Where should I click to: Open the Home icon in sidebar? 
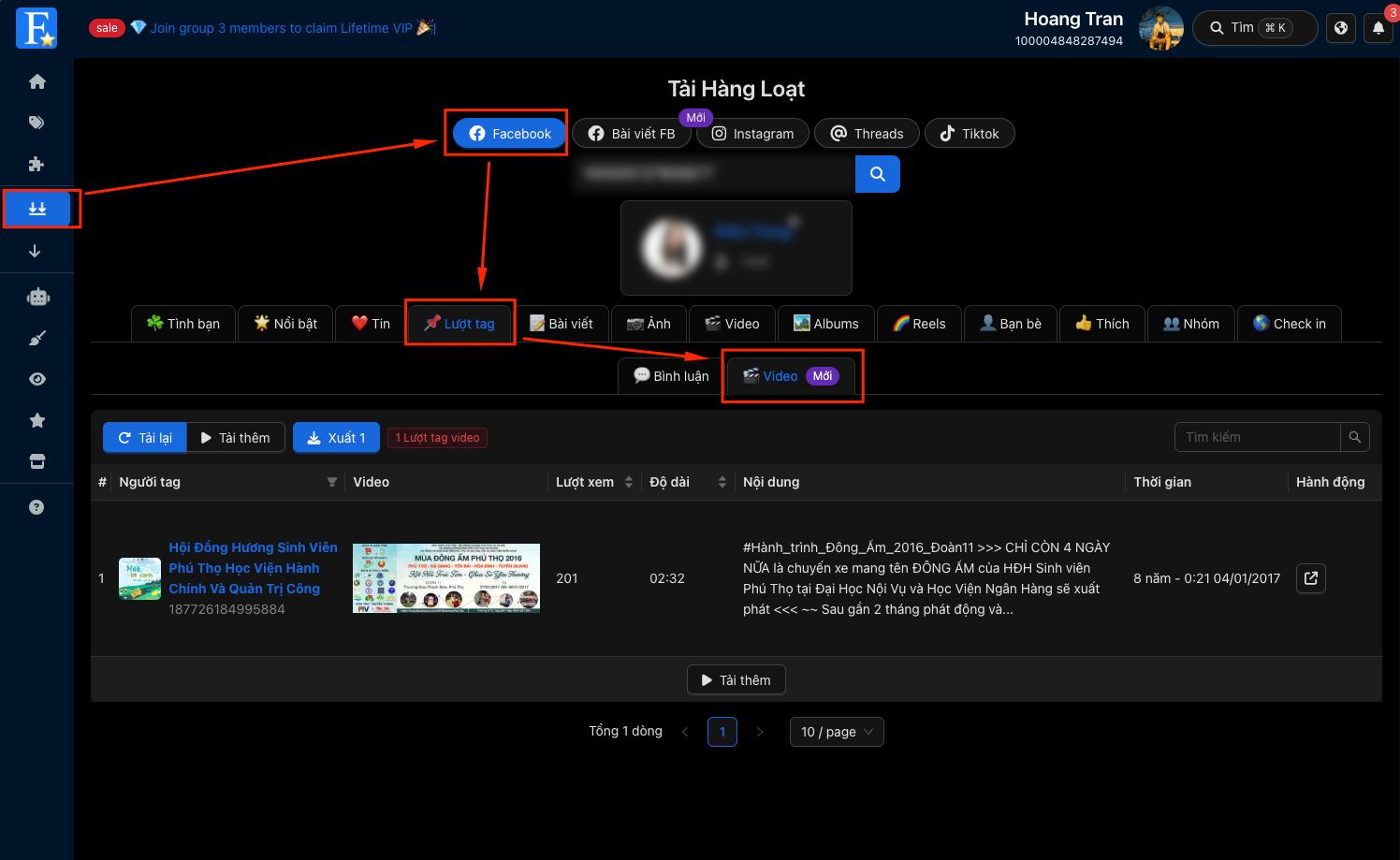(36, 81)
